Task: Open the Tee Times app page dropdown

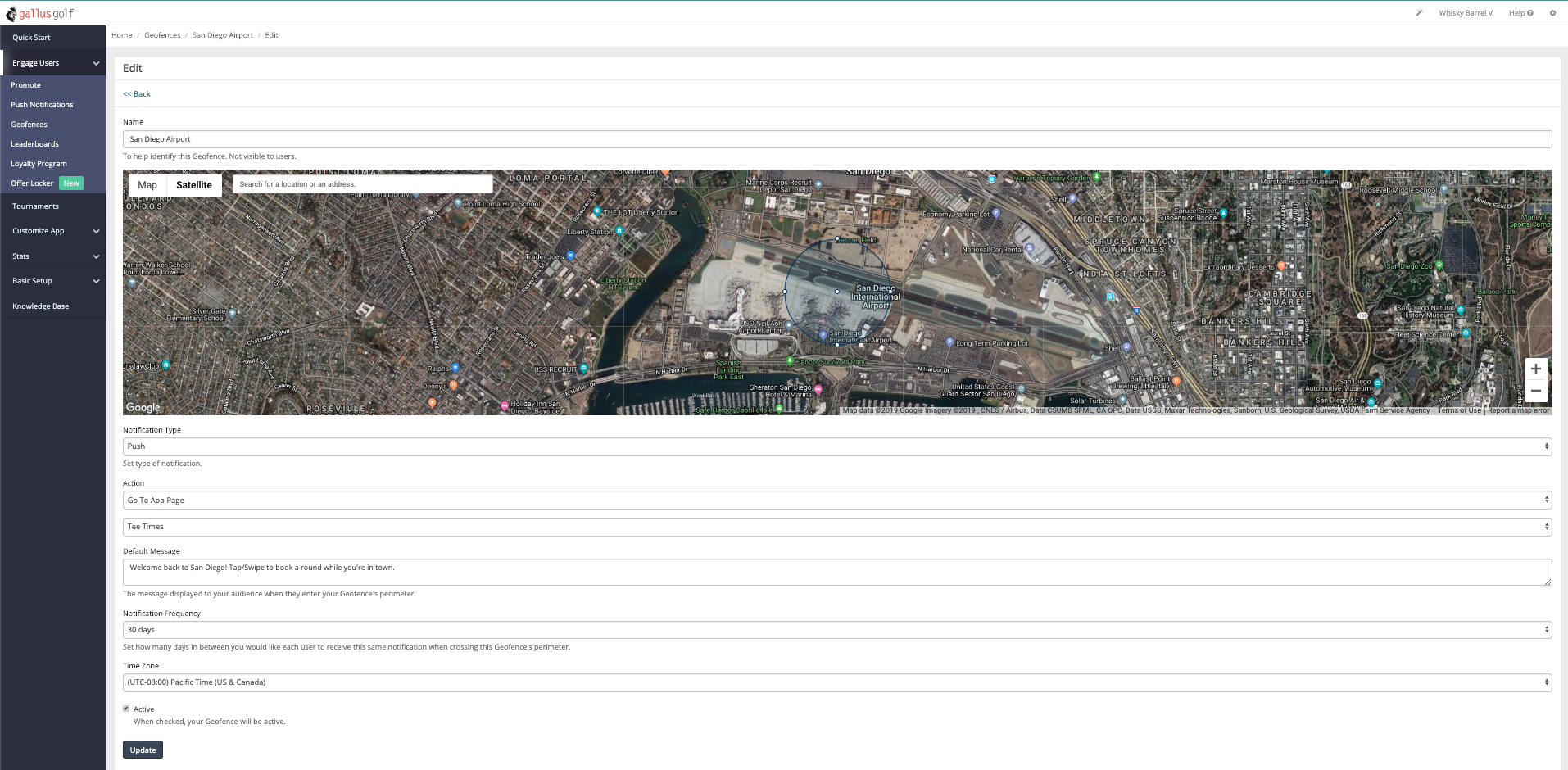Action: (x=837, y=527)
